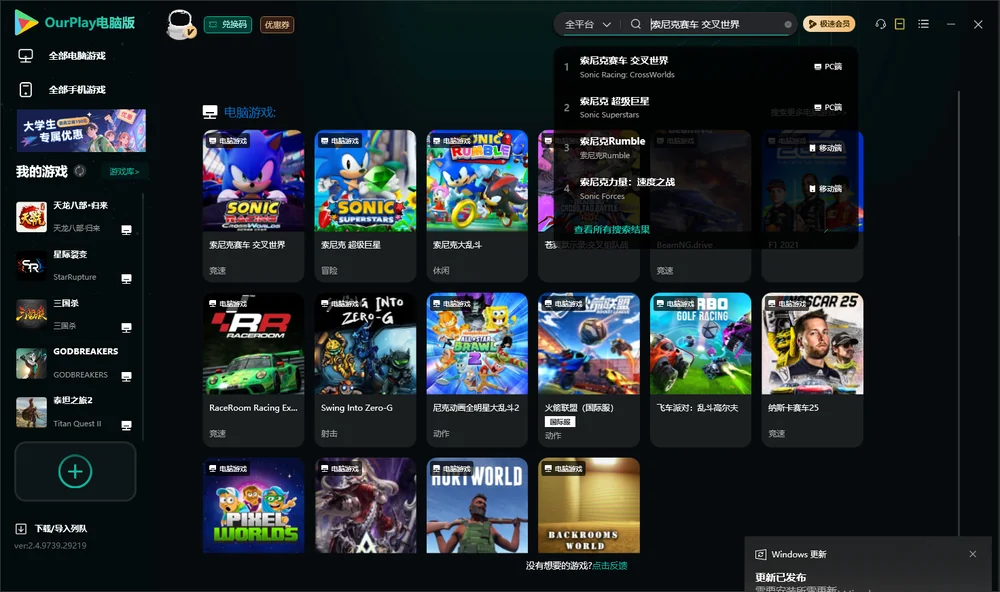Open the Sonic Racing CrossWorlds game card

253,205
